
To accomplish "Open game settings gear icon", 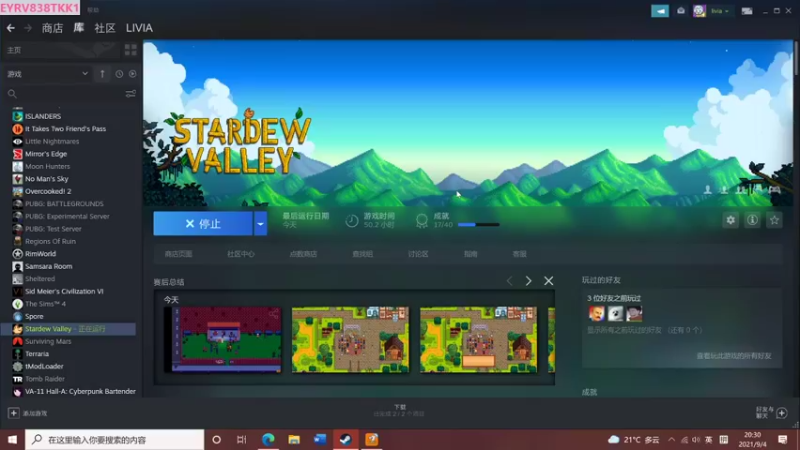I will pyautogui.click(x=731, y=220).
